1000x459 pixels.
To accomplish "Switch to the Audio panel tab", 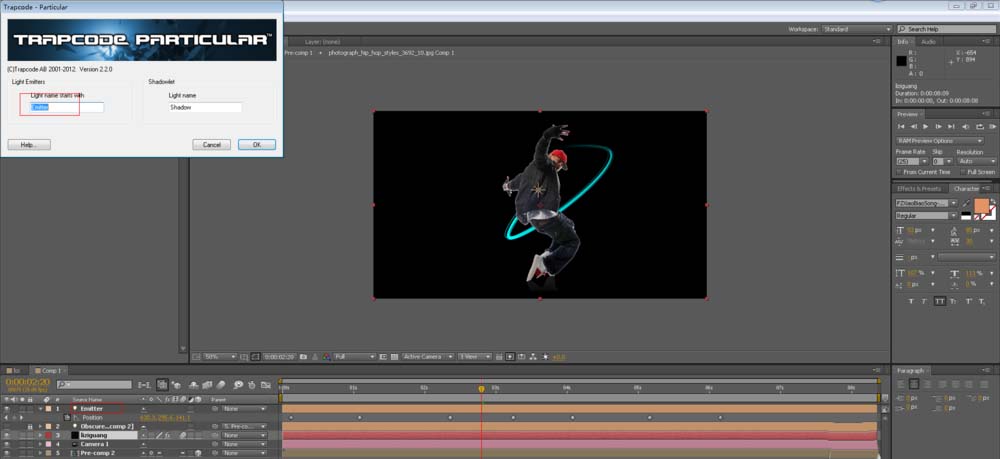I will click(928, 41).
